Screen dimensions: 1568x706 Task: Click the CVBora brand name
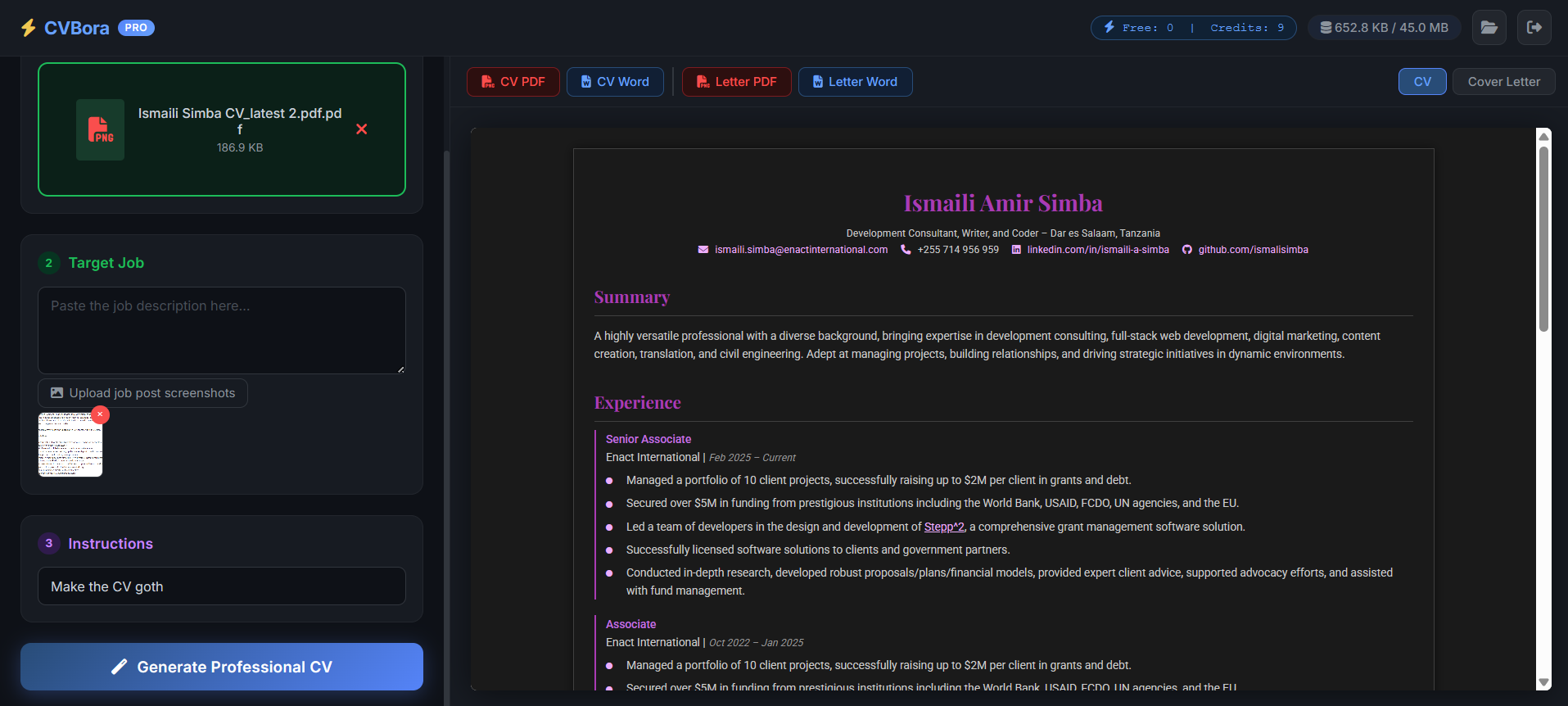(76, 28)
